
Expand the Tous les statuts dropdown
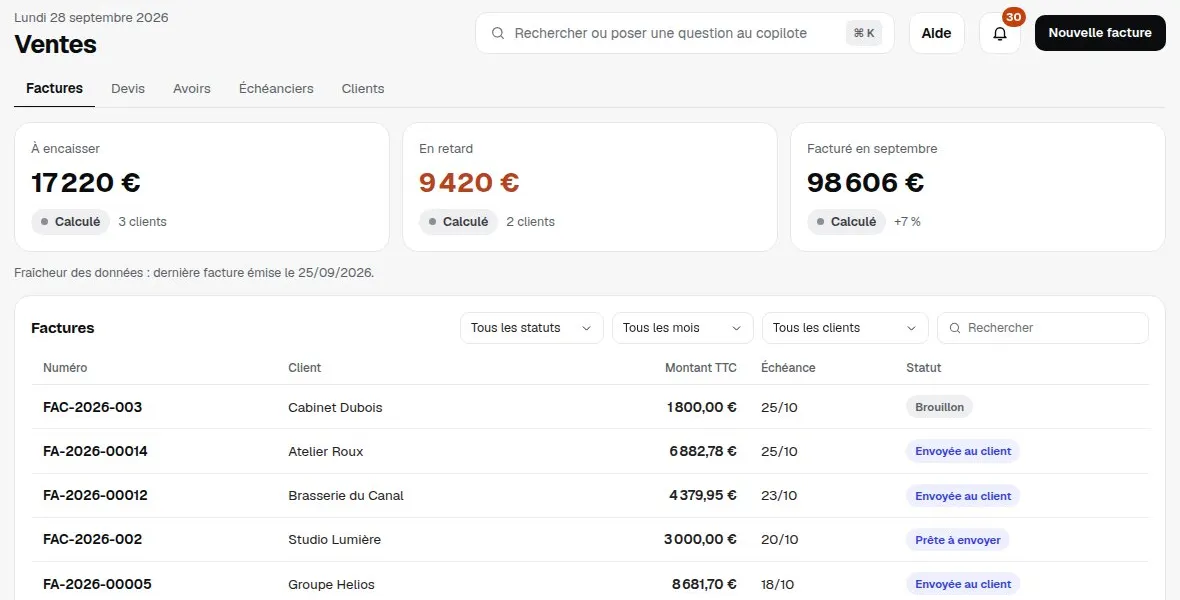(531, 328)
